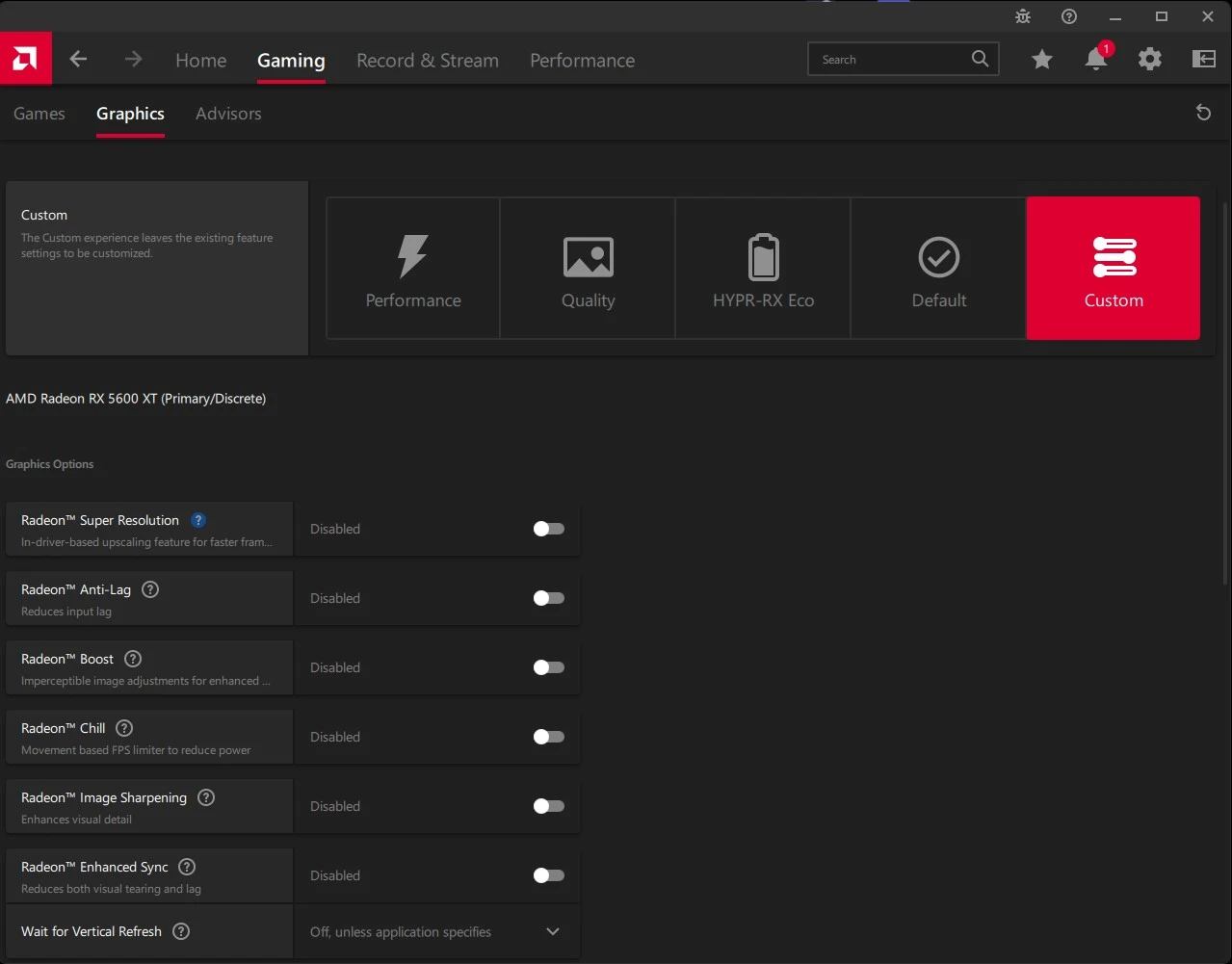
Task: Open the Performance top tab
Action: tap(583, 60)
